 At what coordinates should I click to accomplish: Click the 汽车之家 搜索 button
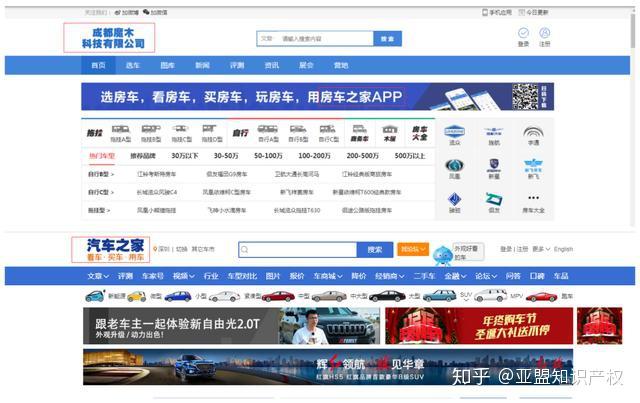375,249
